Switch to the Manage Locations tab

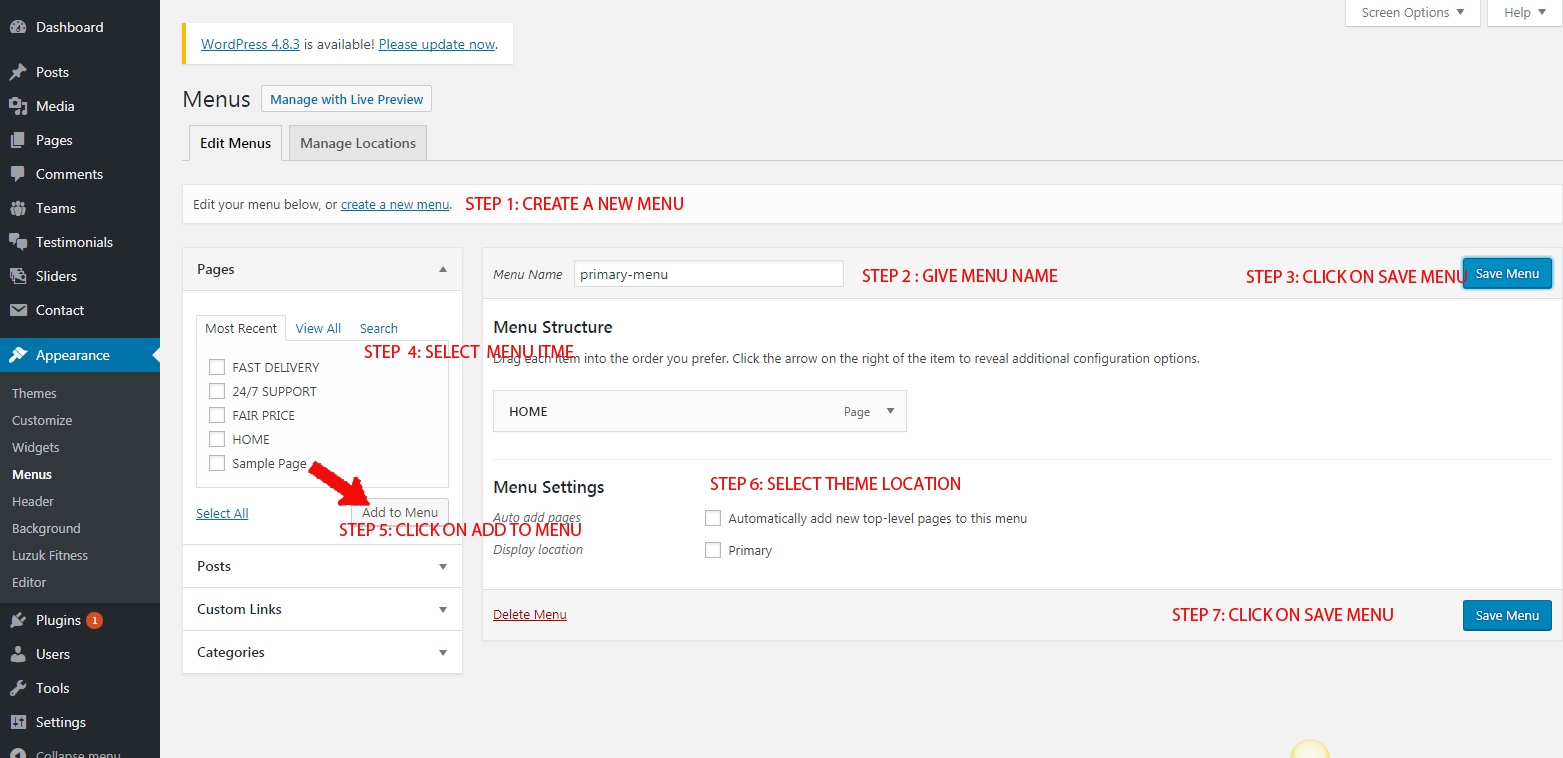(357, 142)
